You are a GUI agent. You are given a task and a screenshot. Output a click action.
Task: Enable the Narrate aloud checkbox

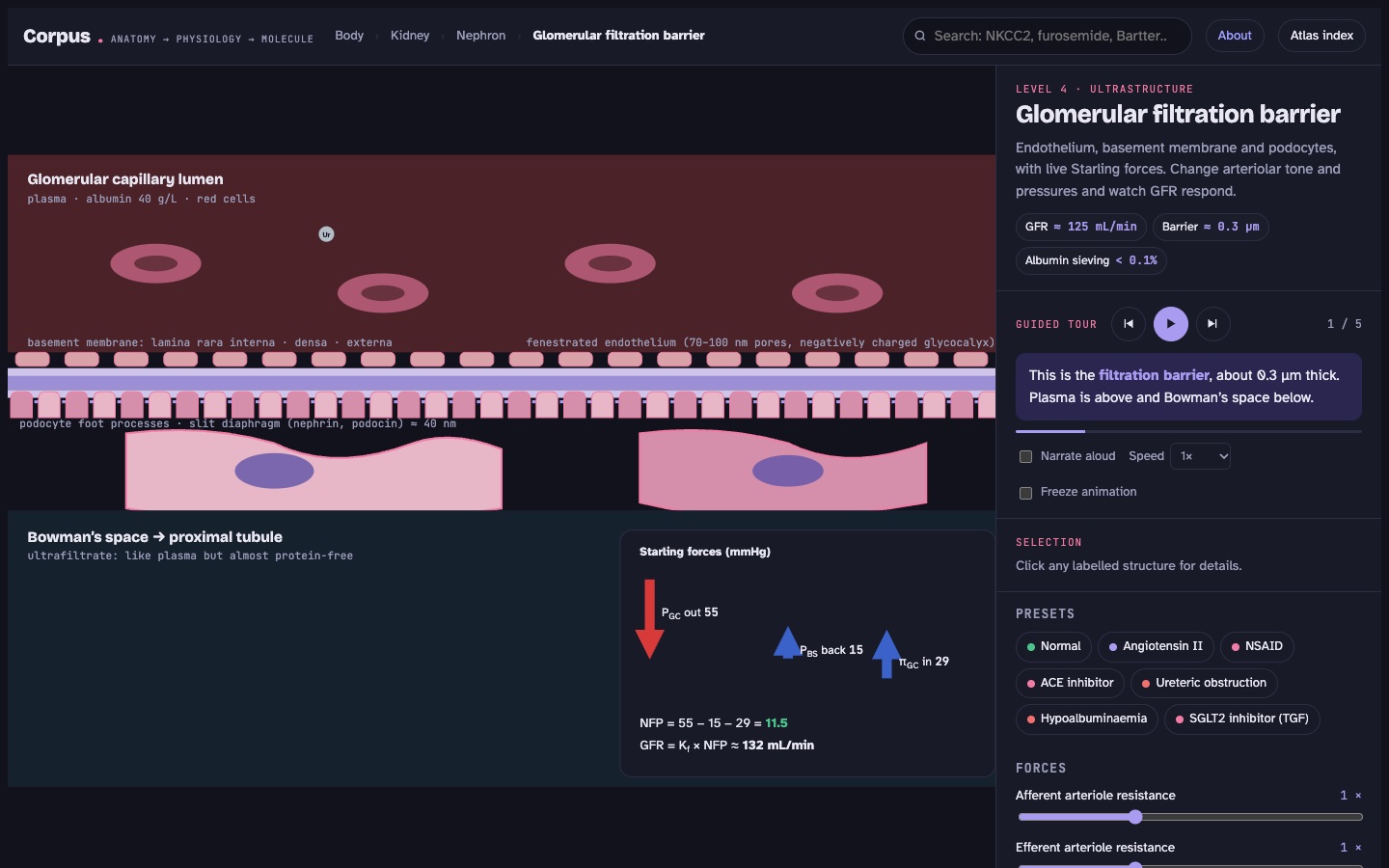1026,456
